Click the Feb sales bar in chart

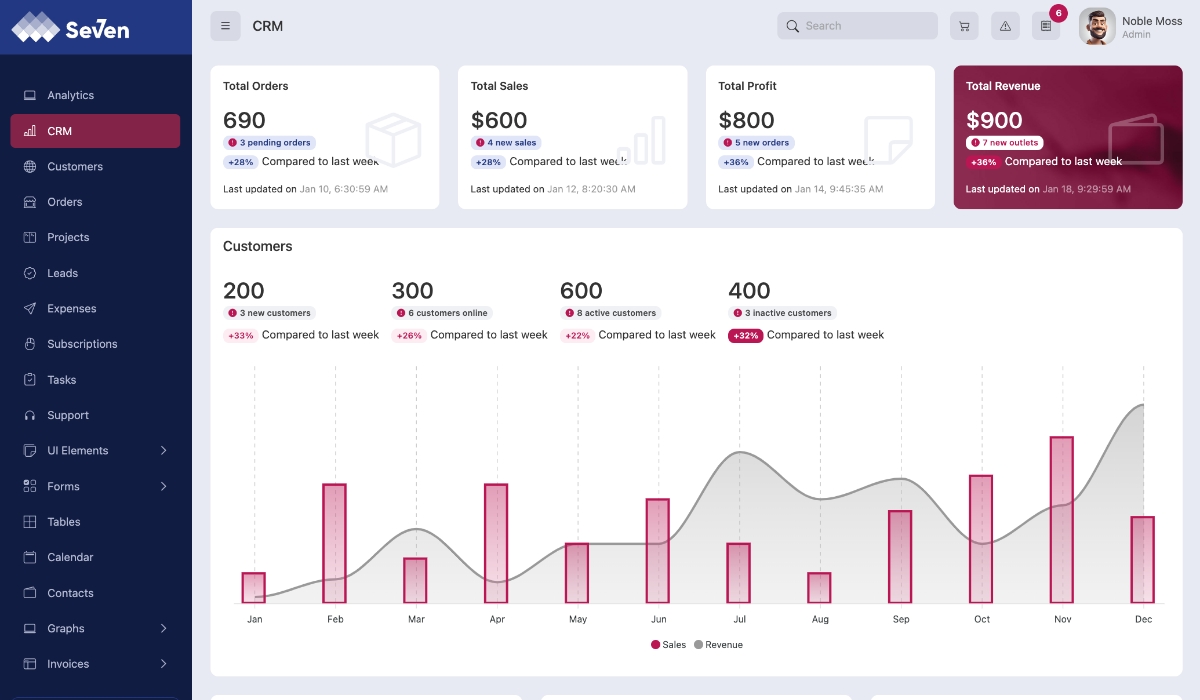[x=334, y=544]
